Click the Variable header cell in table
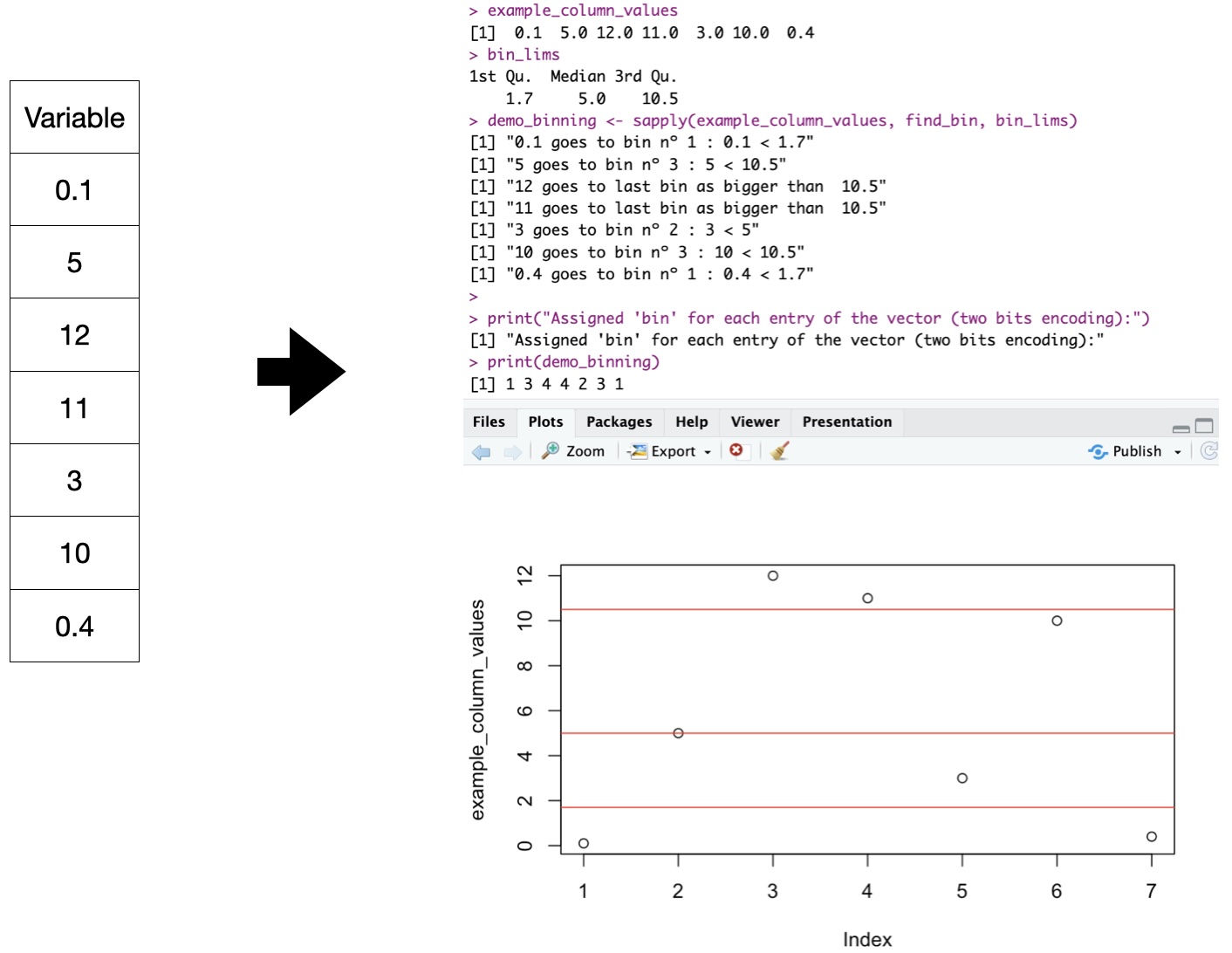This screenshot has height=953, width=1232. tap(74, 118)
